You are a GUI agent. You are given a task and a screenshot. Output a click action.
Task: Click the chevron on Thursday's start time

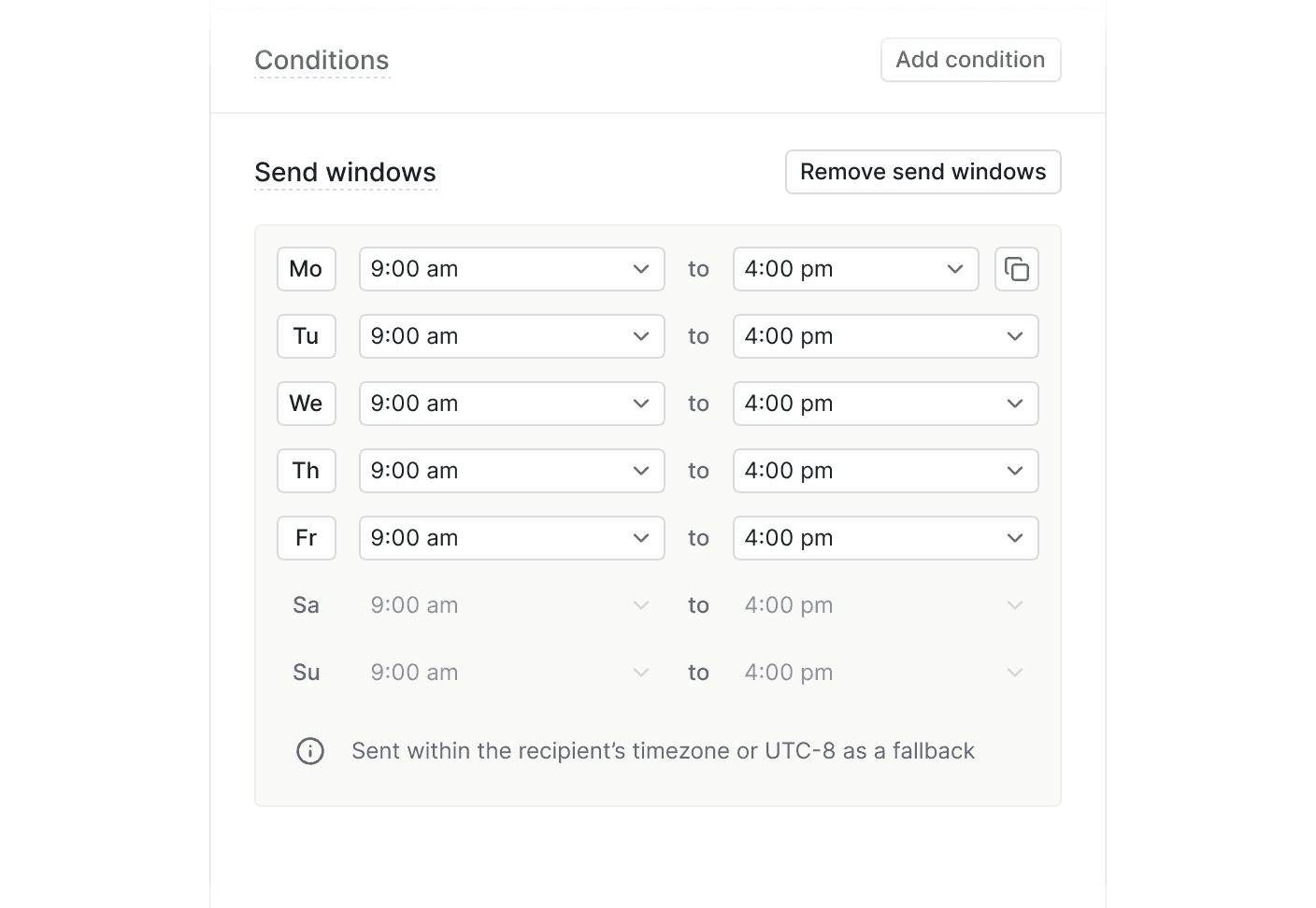tap(641, 471)
